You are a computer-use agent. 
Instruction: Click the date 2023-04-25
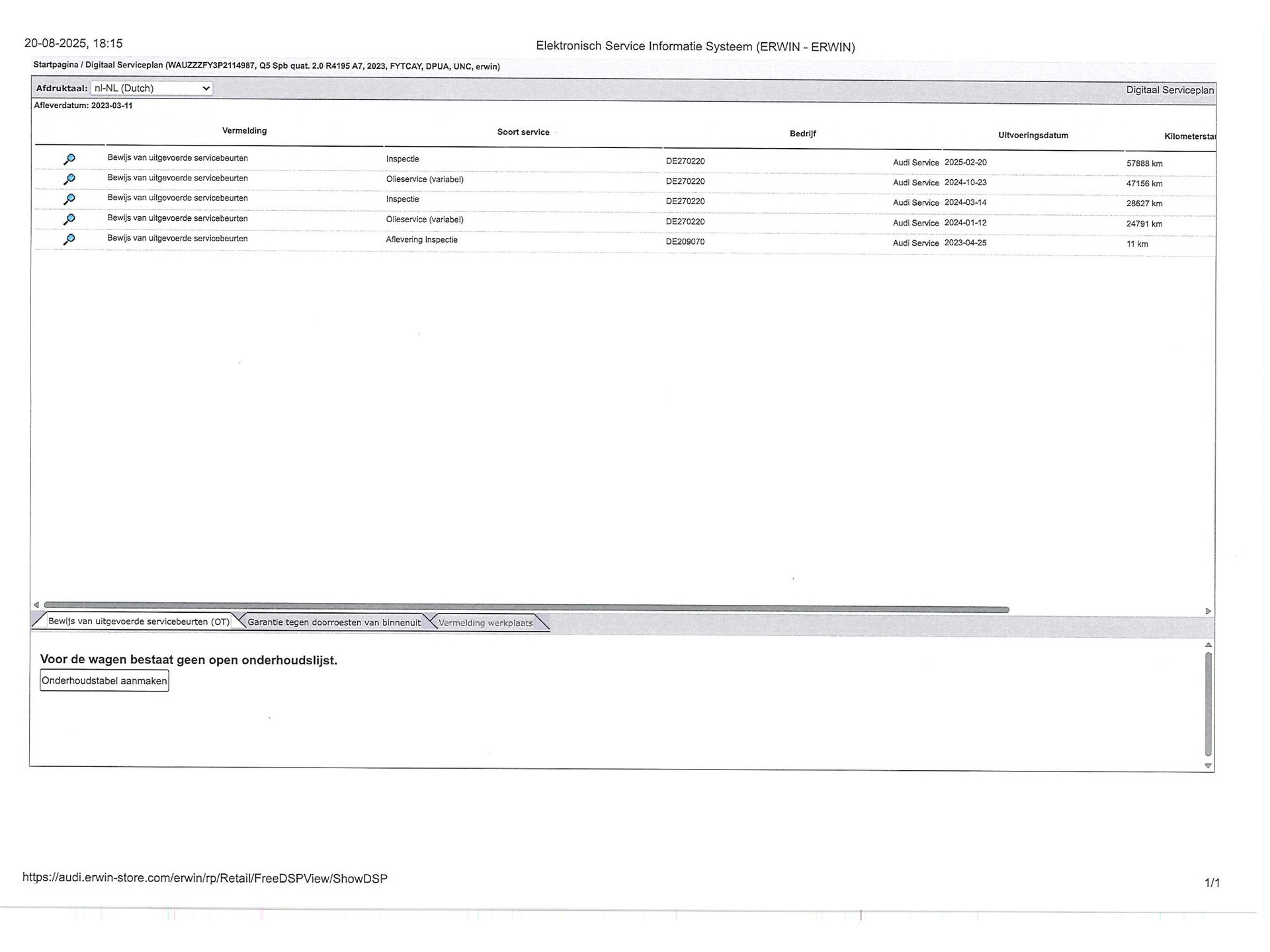966,243
